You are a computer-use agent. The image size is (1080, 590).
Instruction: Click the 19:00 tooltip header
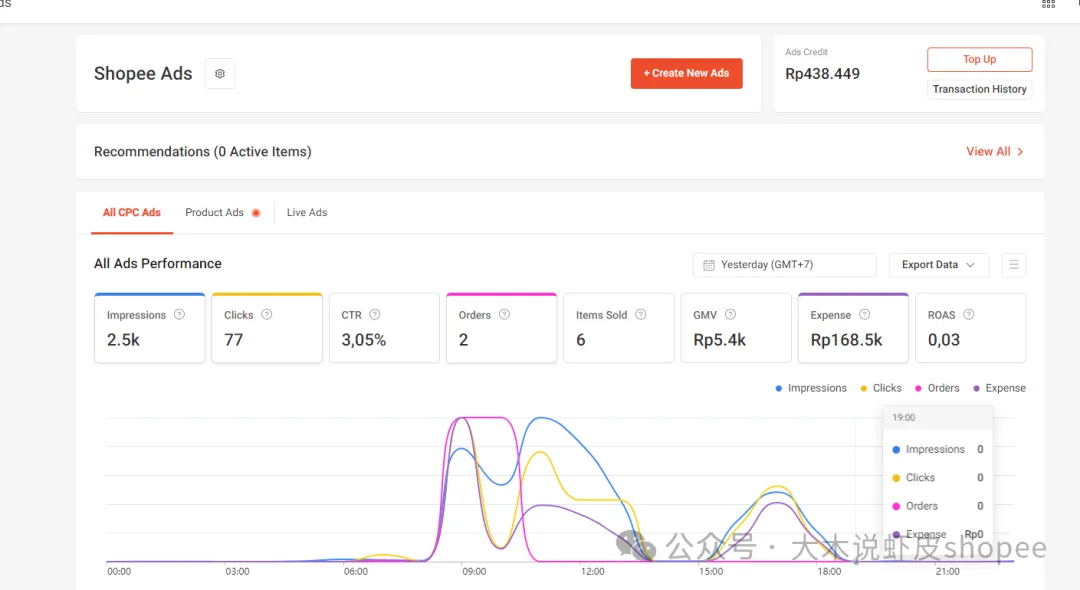click(x=904, y=418)
